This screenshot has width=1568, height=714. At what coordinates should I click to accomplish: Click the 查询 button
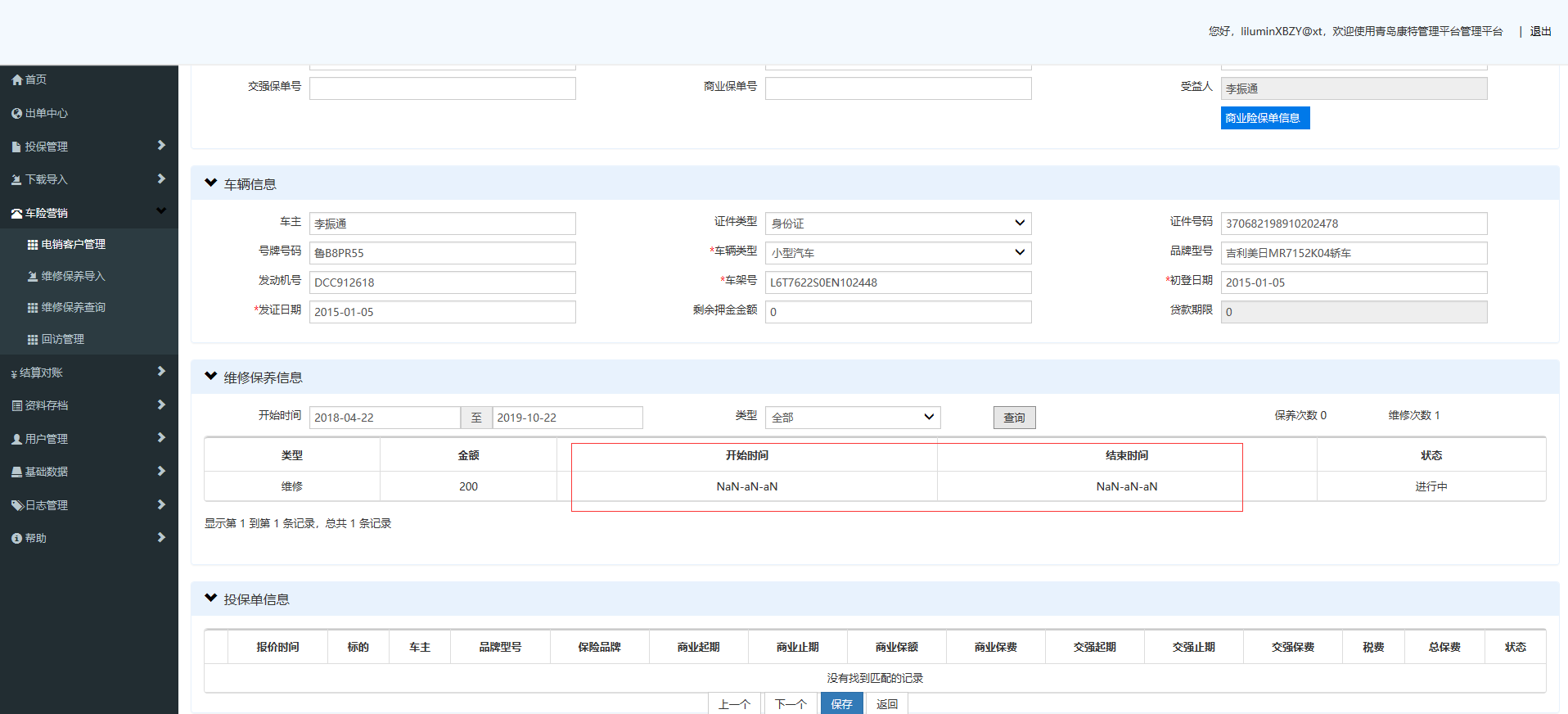[x=1014, y=418]
